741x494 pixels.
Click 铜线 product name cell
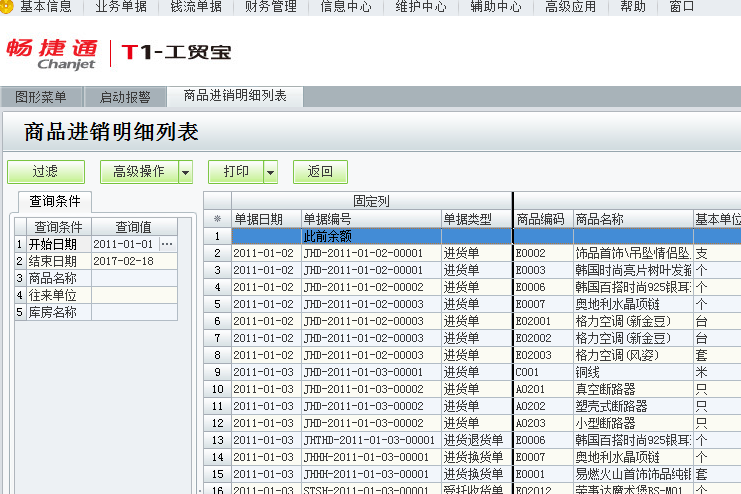pyautogui.click(x=633, y=372)
